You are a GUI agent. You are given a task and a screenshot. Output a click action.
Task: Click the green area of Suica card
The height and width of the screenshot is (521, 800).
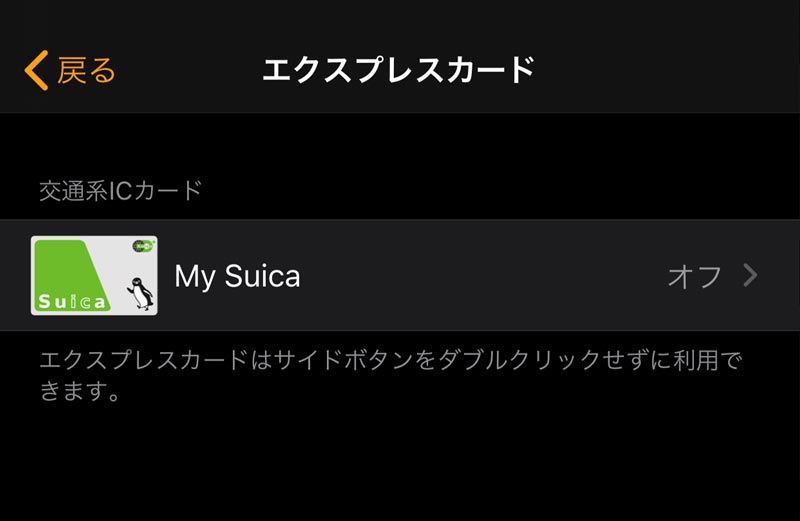pos(66,268)
